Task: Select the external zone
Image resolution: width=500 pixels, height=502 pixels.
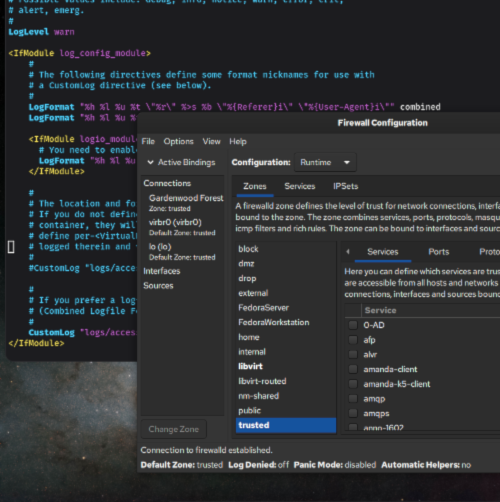Action: click(286, 293)
